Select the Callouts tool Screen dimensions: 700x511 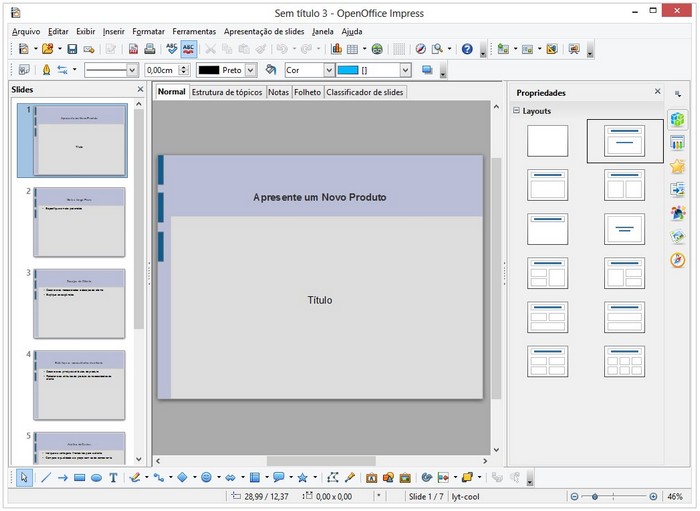coord(279,478)
